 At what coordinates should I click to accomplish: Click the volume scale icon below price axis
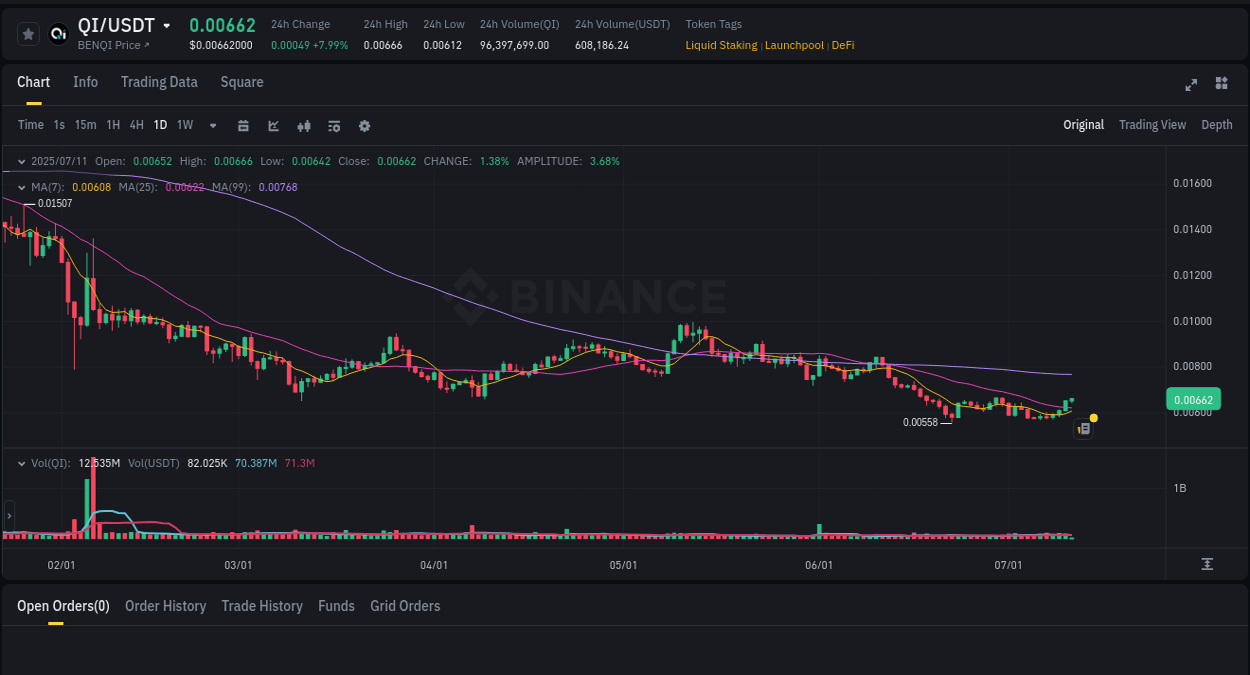coord(1206,564)
